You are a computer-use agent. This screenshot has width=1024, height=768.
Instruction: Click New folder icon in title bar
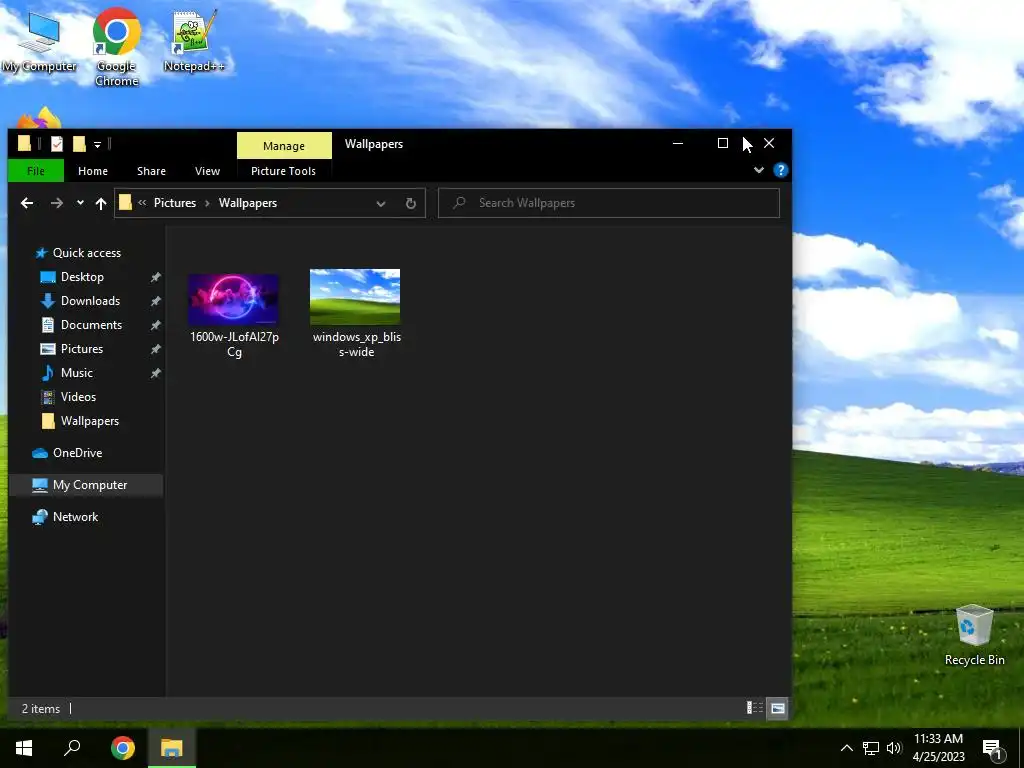(x=79, y=144)
